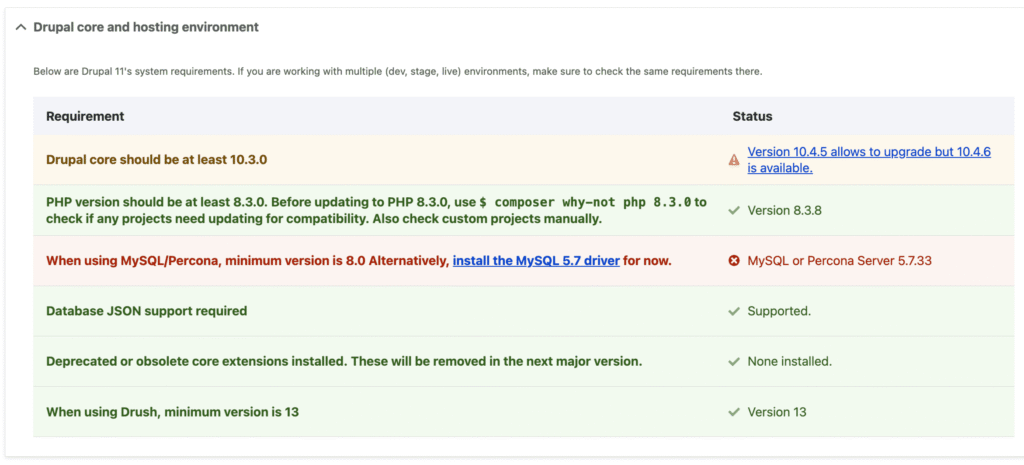Click the checkmark icon next to Supported
1024x465 pixels.
point(734,311)
